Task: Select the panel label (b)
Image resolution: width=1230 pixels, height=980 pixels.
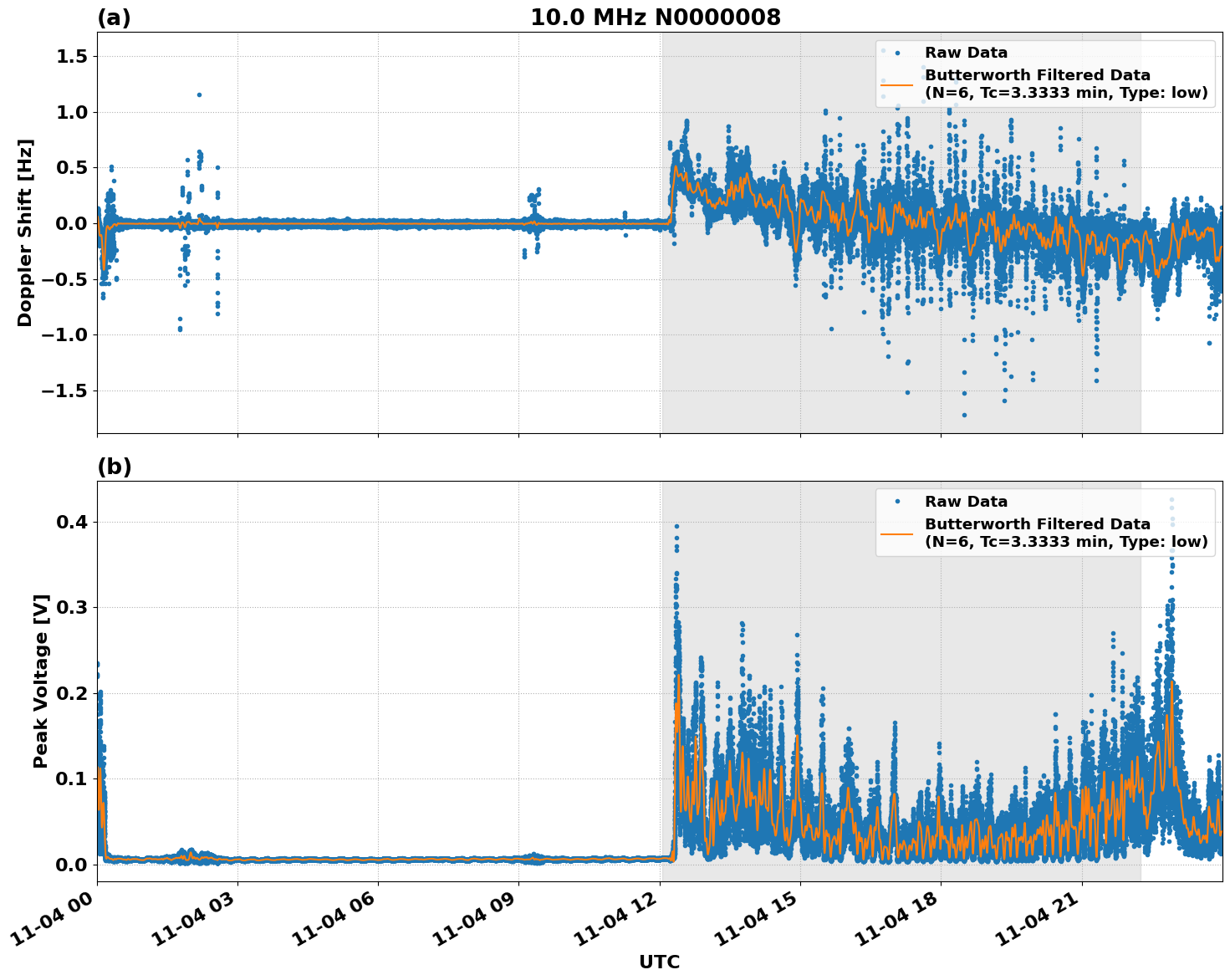Action: pyautogui.click(x=114, y=466)
